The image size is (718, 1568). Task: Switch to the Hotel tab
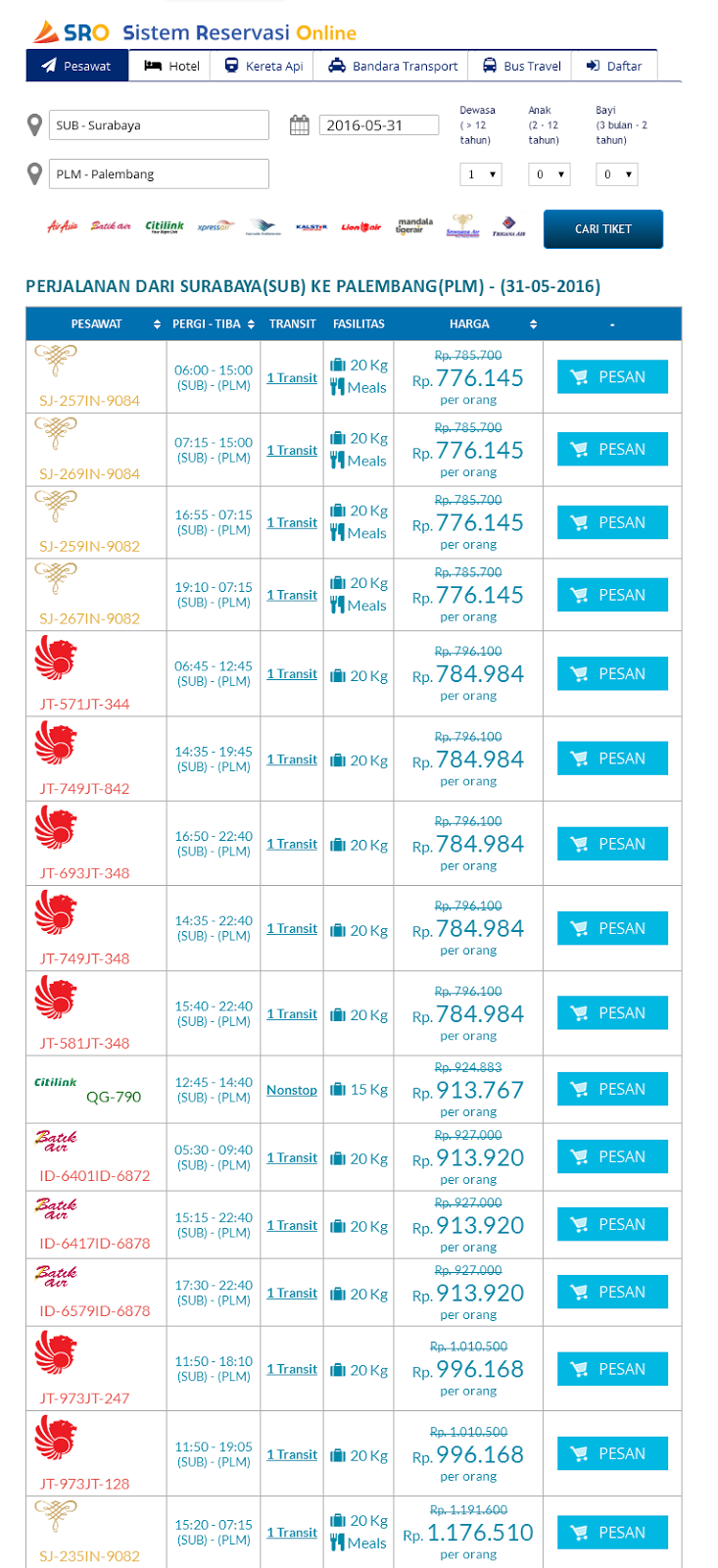click(172, 66)
